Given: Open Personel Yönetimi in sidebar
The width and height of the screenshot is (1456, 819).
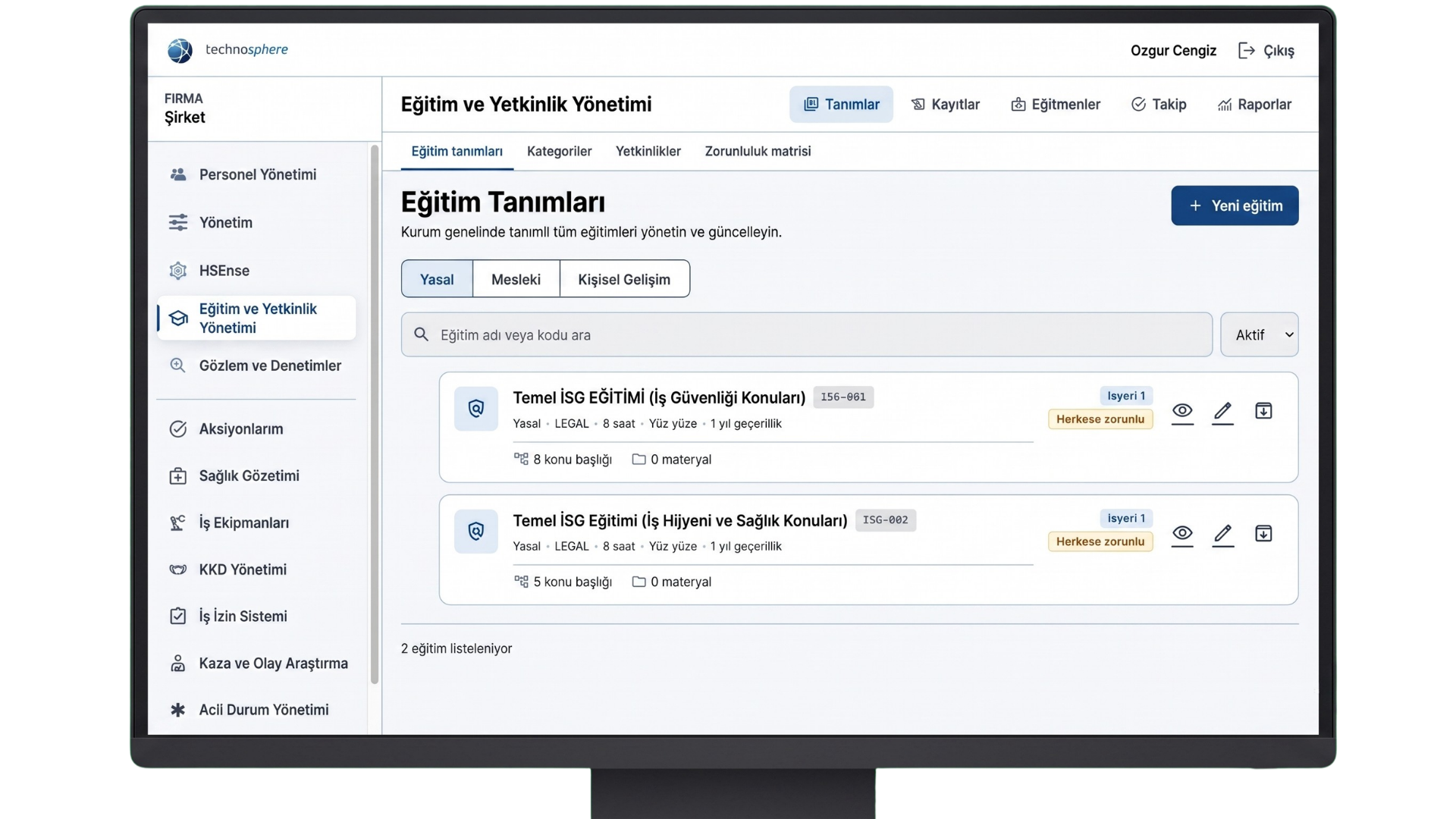Looking at the screenshot, I should pyautogui.click(x=256, y=174).
